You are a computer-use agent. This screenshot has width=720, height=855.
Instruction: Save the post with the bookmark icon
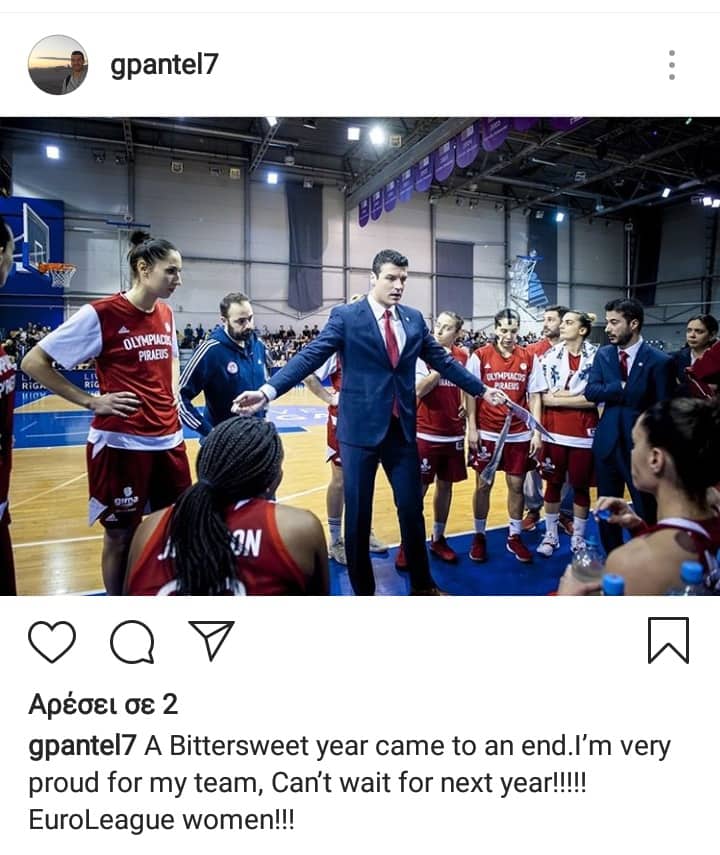coord(668,641)
